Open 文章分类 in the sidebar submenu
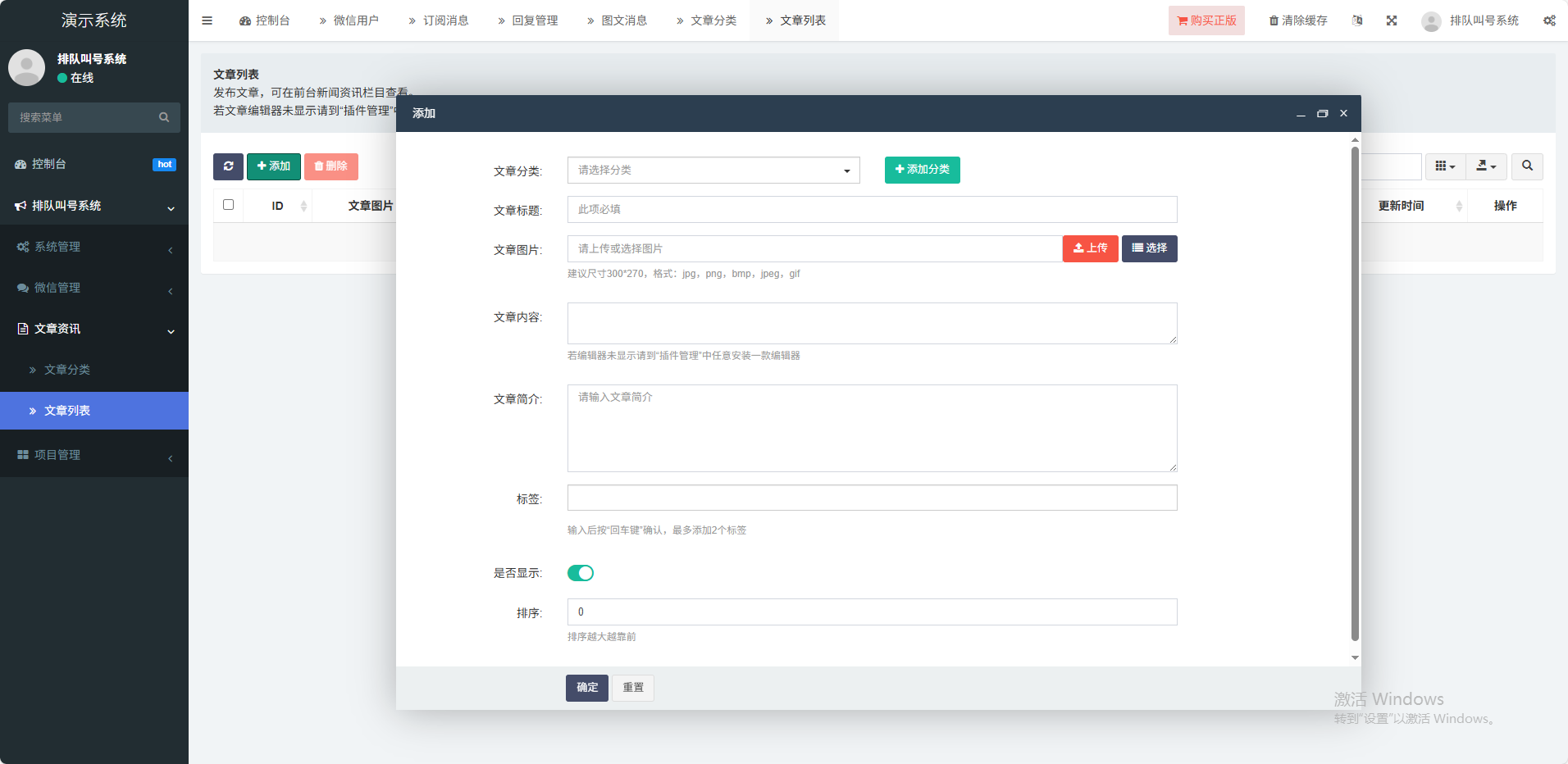 [67, 370]
